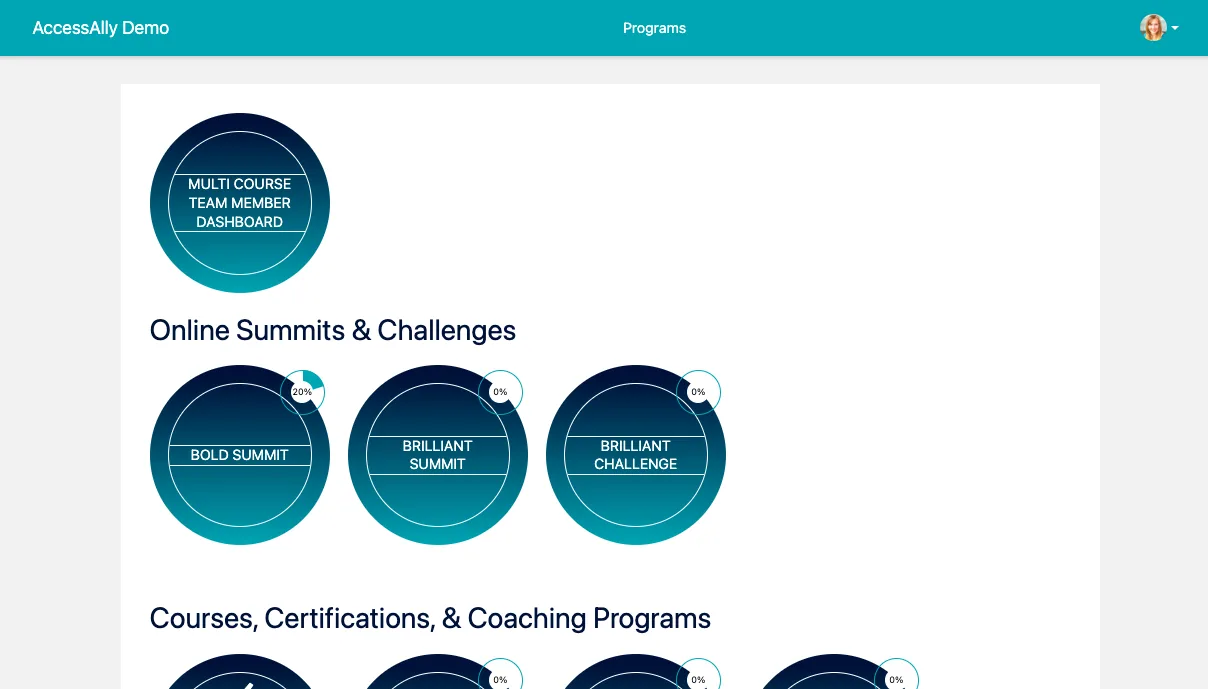The height and width of the screenshot is (689, 1208).
Task: Open the Bold Summit program circle
Action: tap(240, 455)
